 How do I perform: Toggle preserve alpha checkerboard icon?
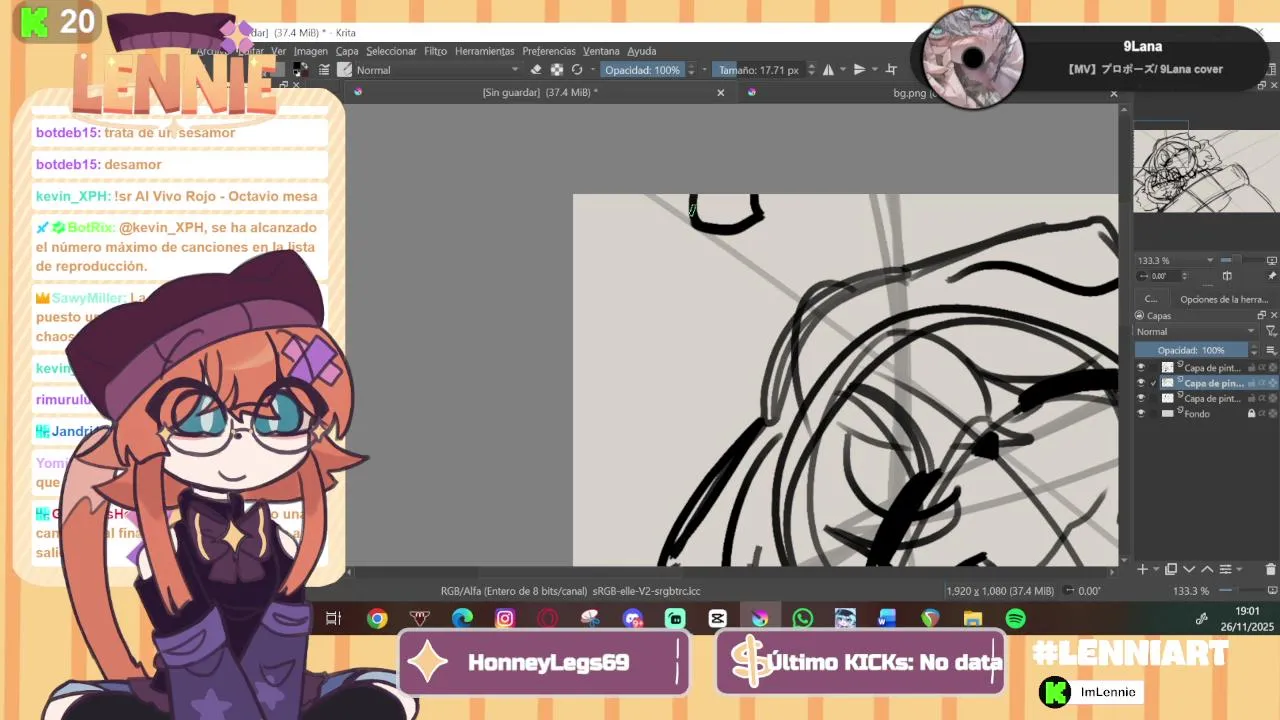[557, 70]
